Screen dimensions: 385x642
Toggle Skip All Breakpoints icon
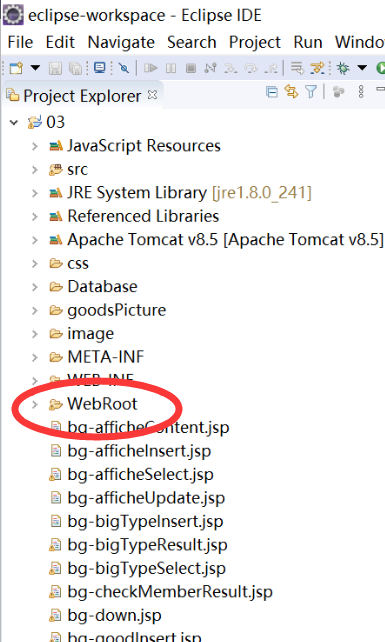(123, 68)
